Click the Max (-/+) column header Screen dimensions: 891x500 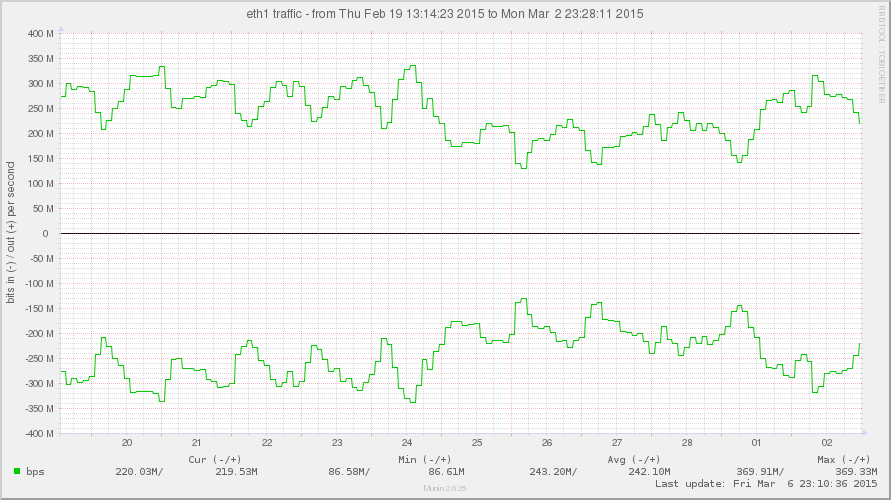point(844,459)
